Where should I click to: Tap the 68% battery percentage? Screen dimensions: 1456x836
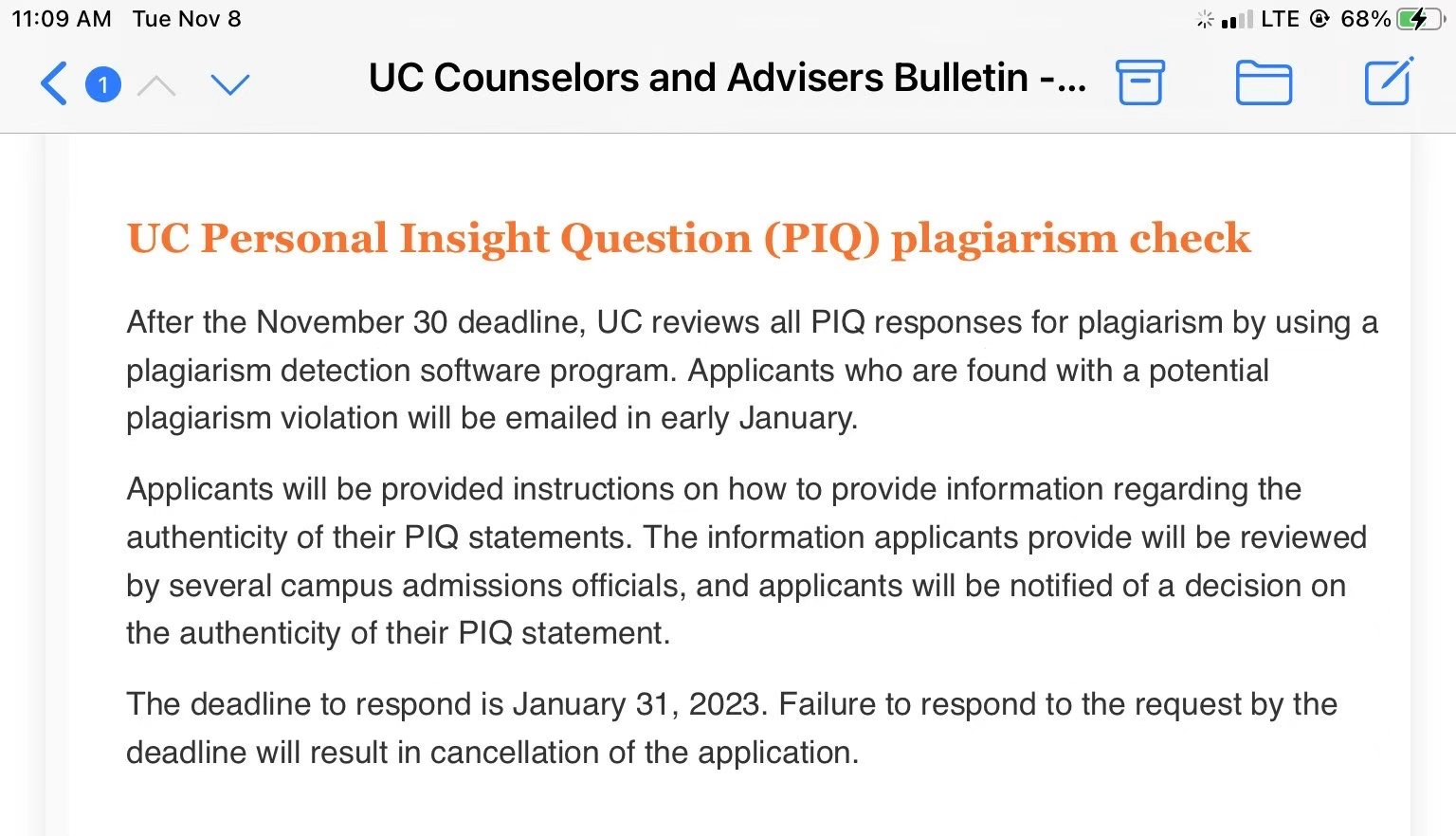coord(1365,17)
